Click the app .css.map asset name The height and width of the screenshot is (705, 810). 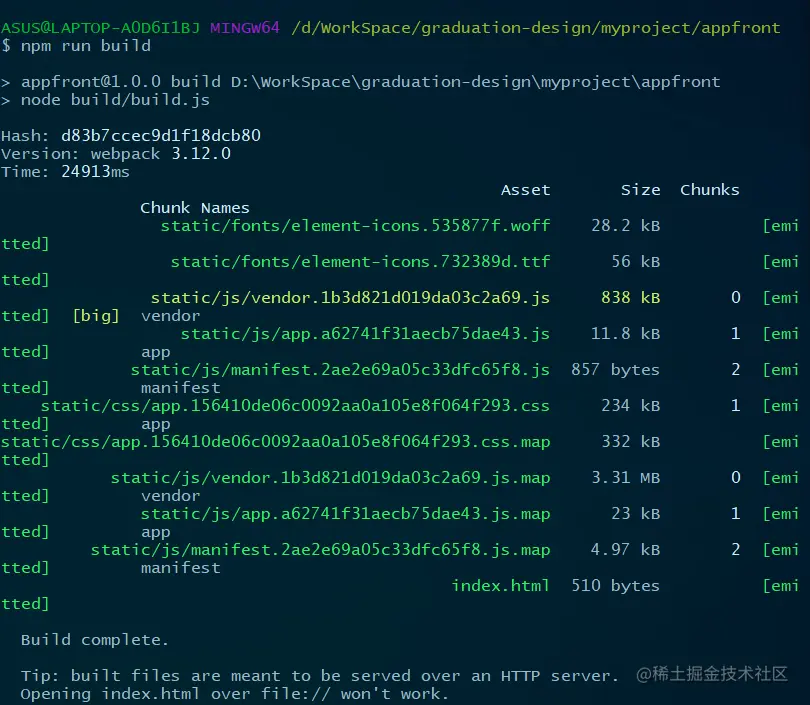[x=275, y=442]
